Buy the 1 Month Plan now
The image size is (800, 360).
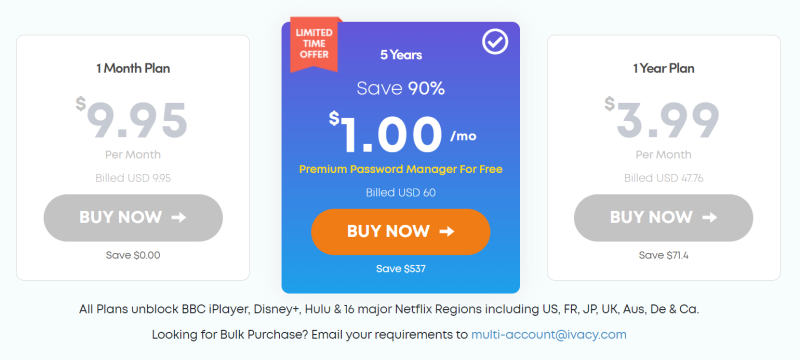(x=133, y=218)
